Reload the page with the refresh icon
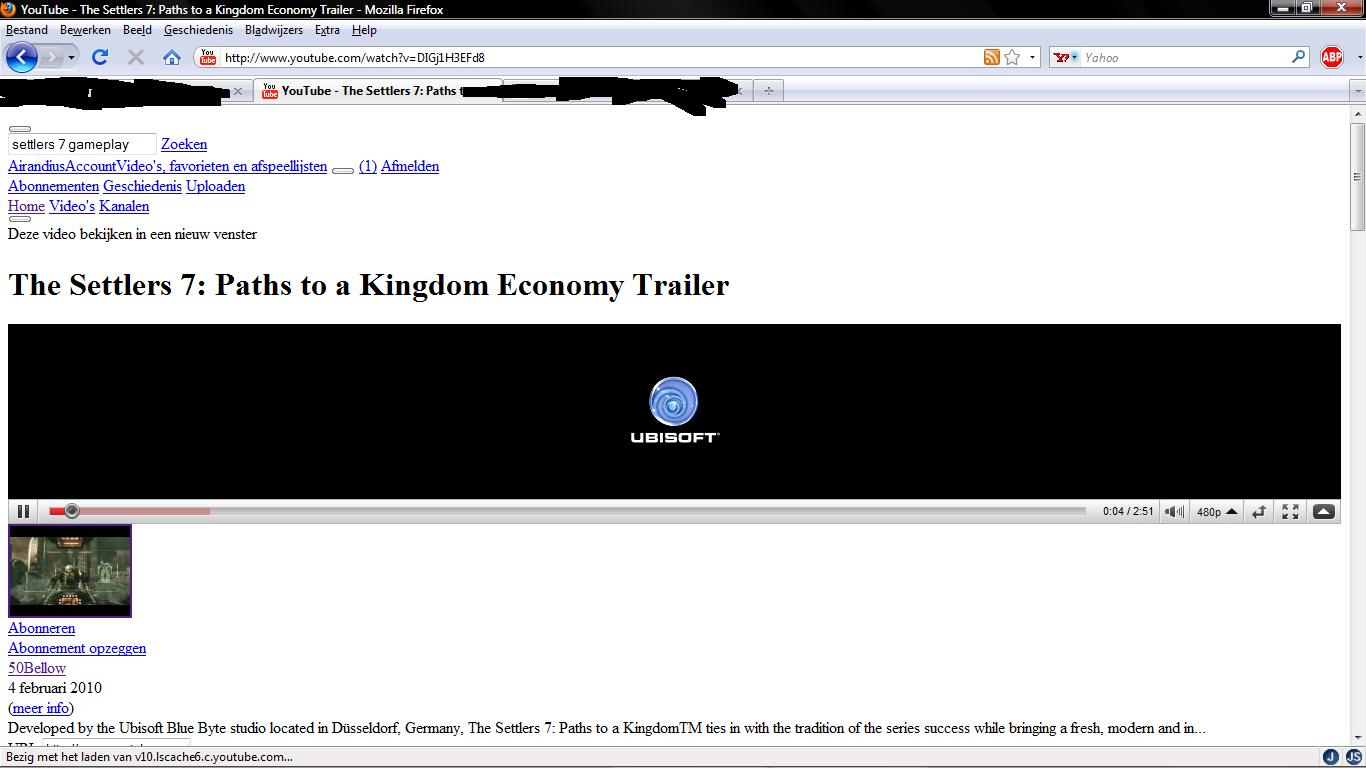 click(100, 57)
